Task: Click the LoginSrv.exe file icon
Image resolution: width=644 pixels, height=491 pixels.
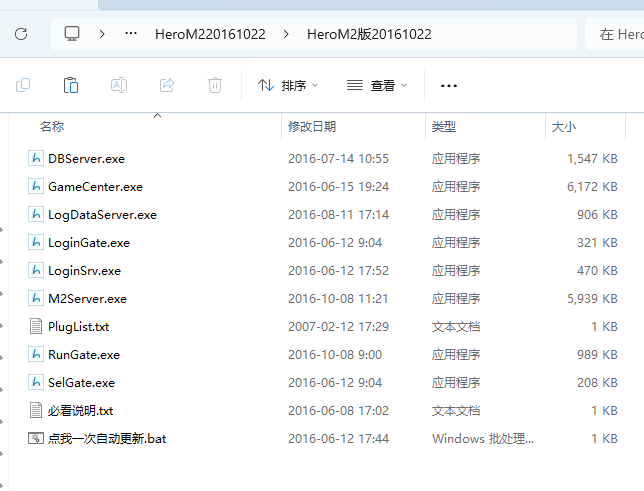Action: click(x=36, y=270)
